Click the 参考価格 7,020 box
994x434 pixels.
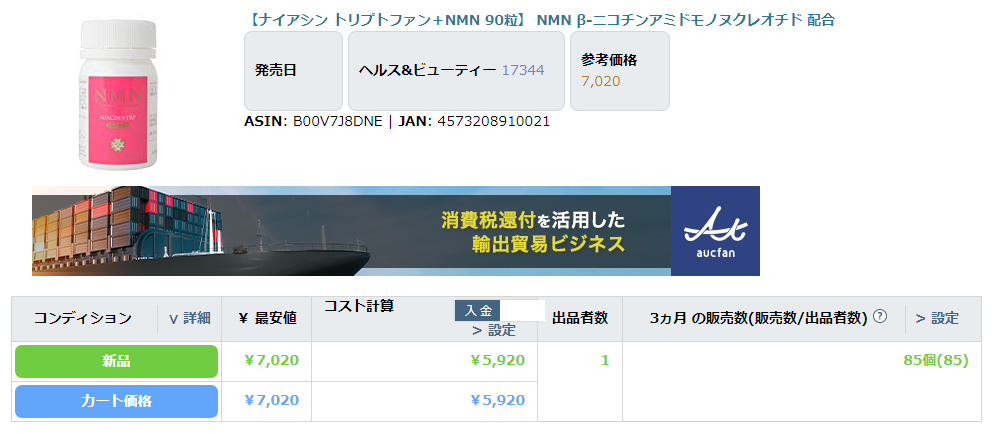[619, 70]
